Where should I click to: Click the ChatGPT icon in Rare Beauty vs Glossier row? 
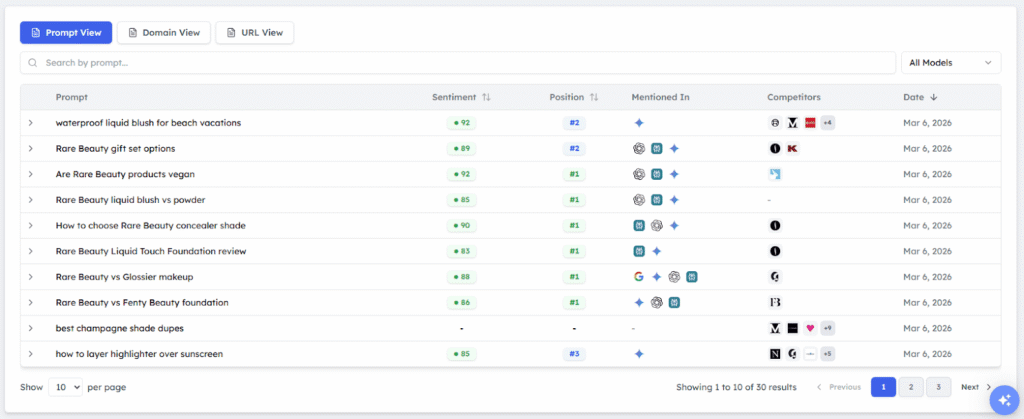(674, 277)
